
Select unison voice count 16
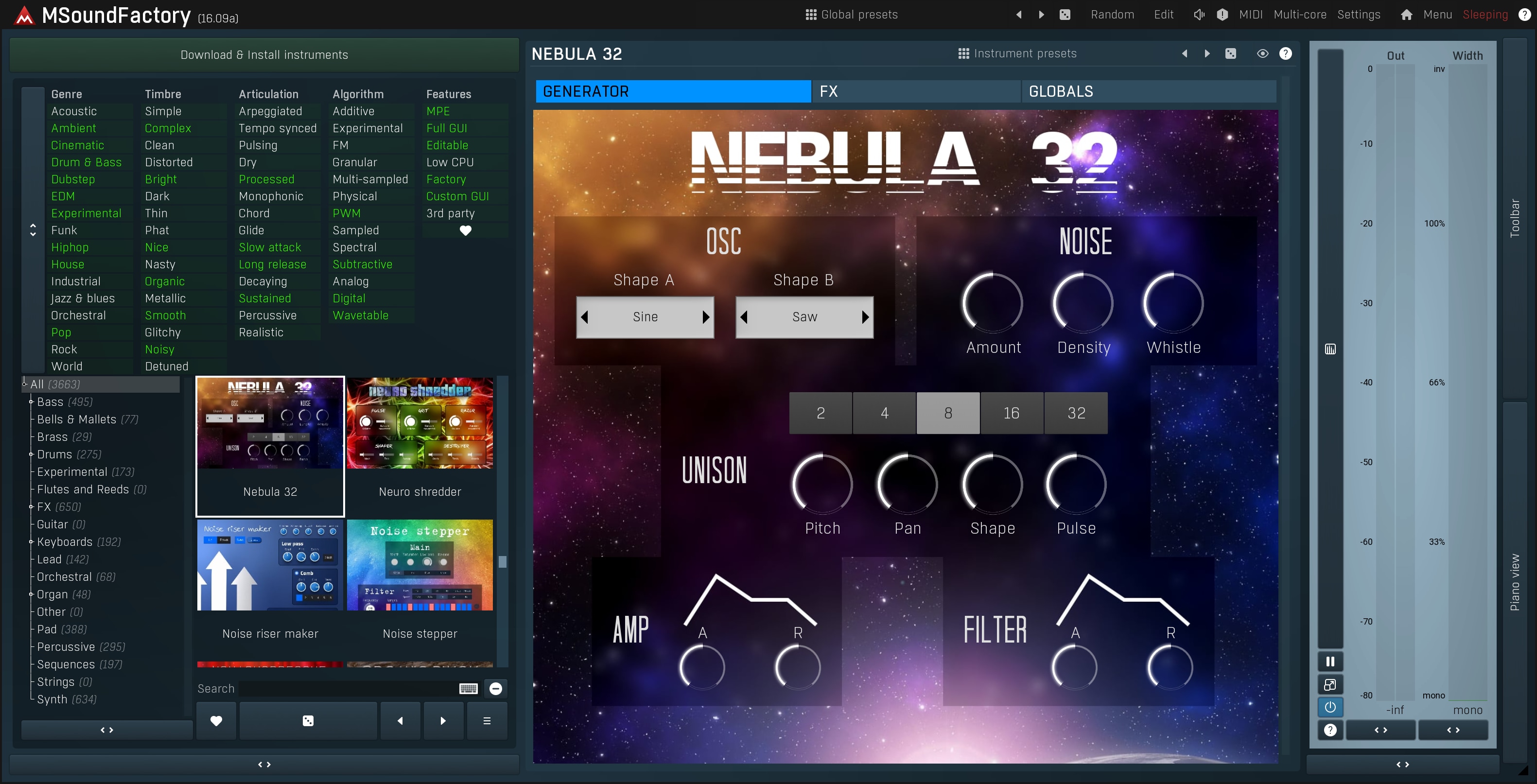1012,413
